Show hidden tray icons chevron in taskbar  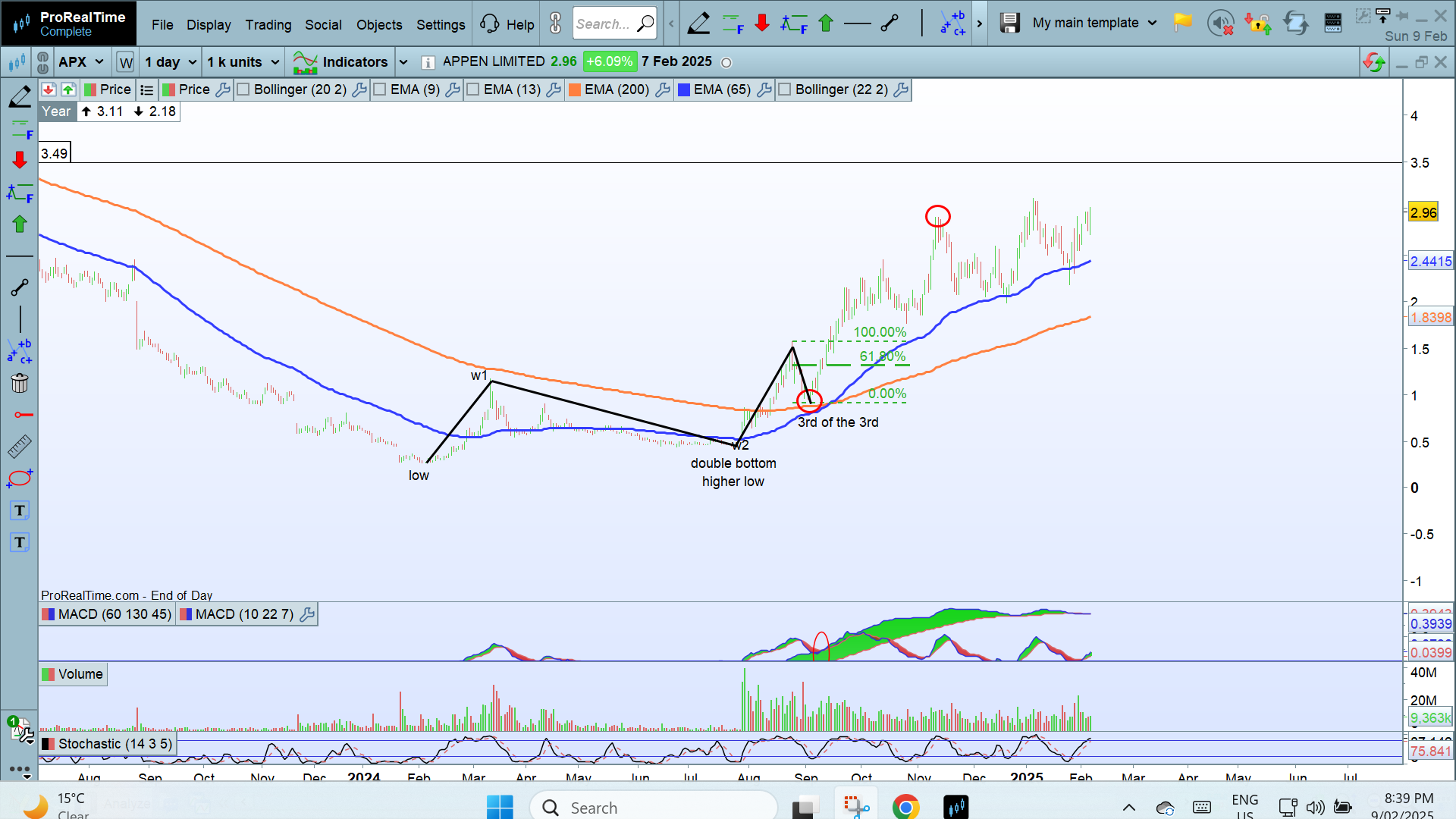(1128, 808)
